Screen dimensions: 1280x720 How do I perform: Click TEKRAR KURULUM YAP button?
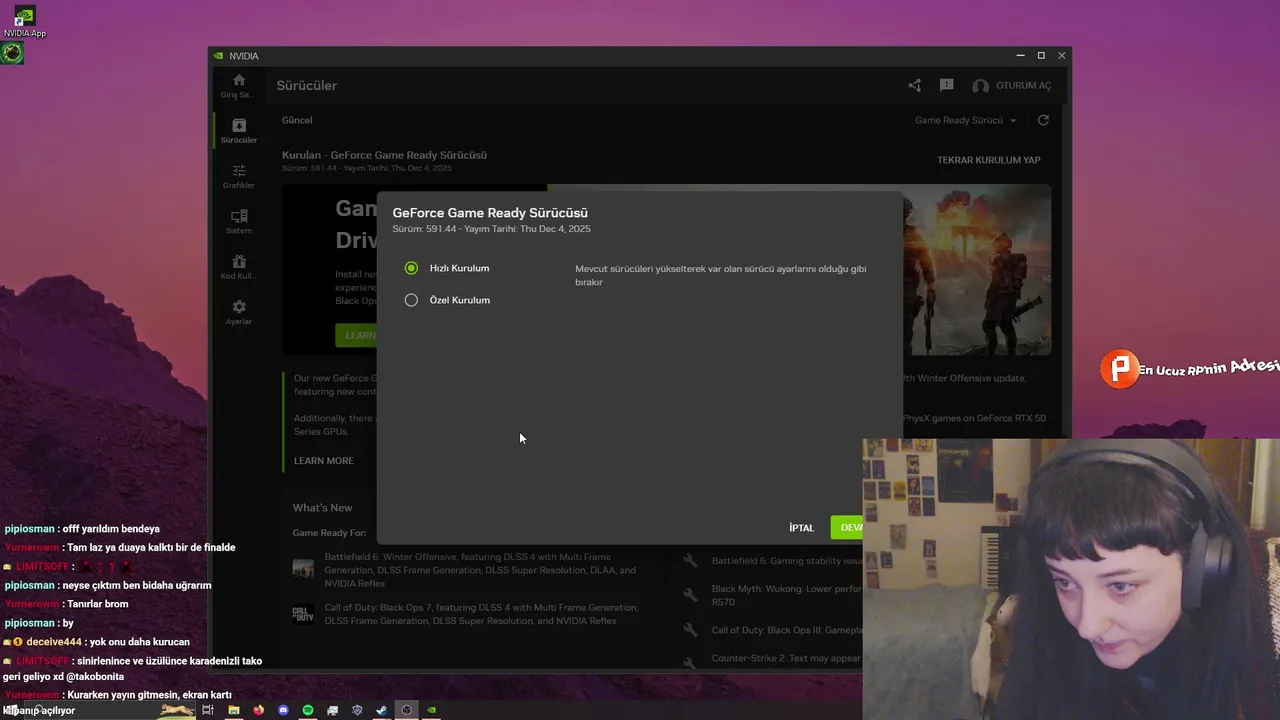tap(988, 160)
